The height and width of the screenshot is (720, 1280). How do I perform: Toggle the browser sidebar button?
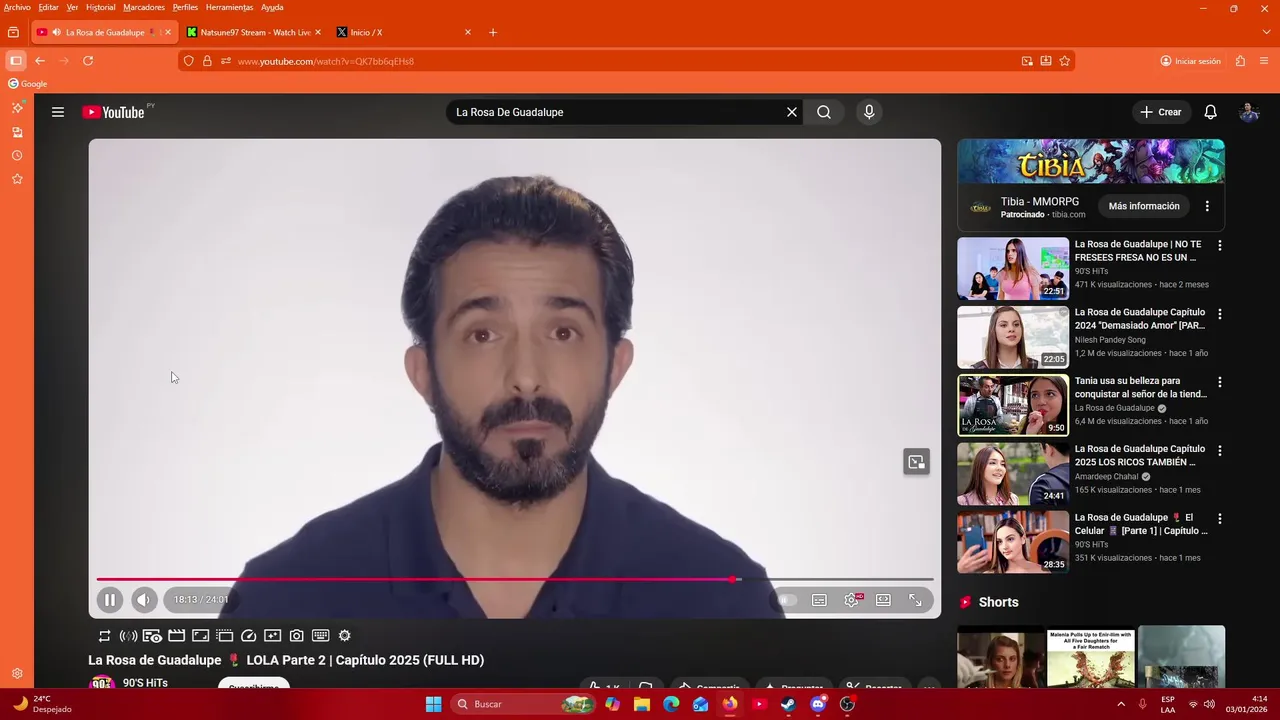pyautogui.click(x=15, y=61)
